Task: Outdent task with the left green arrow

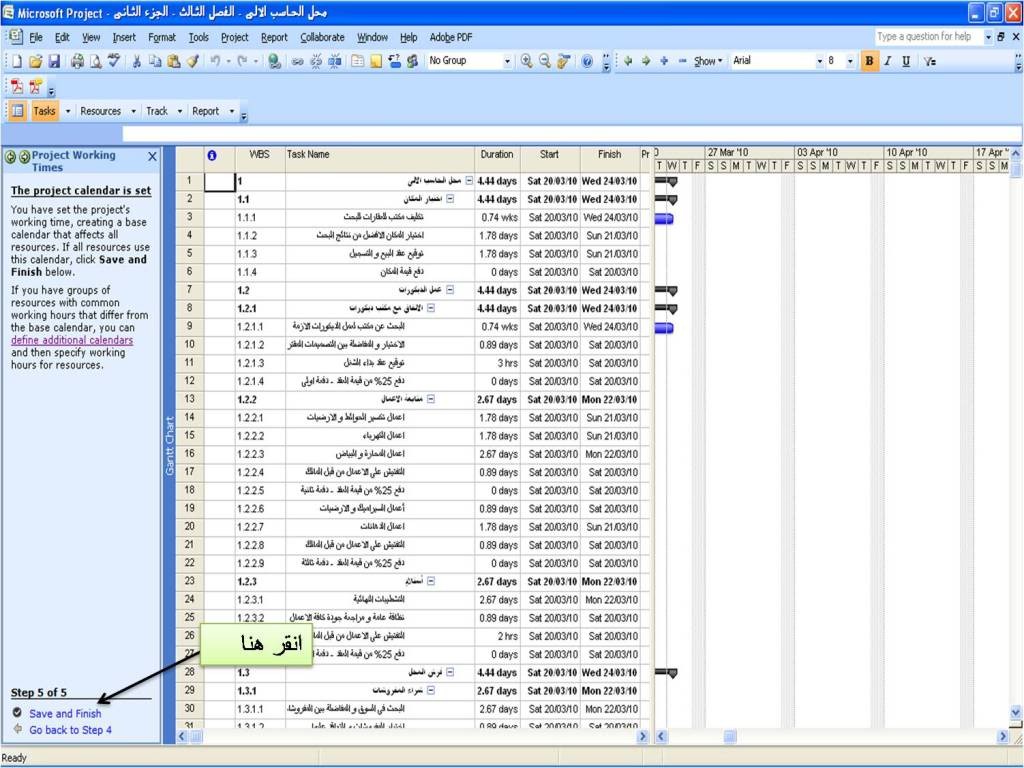Action: 628,61
